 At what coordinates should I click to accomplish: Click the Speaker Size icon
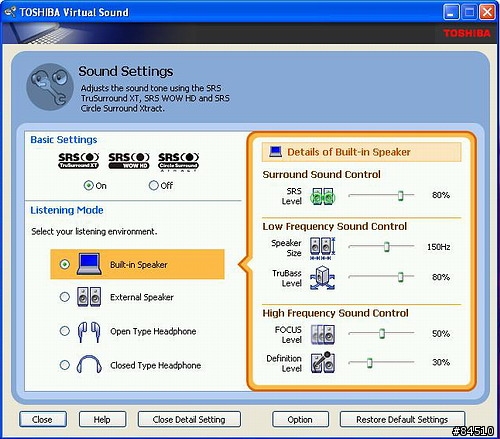click(x=322, y=248)
